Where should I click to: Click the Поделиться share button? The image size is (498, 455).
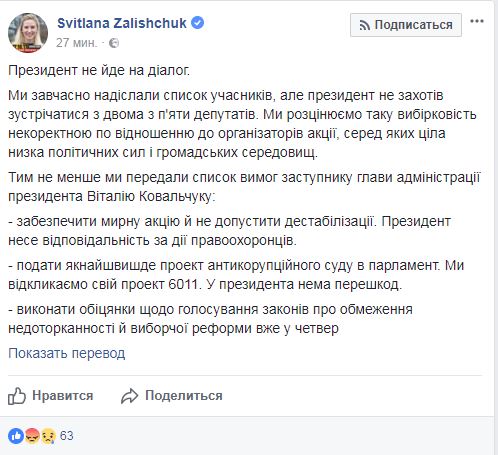coord(172,396)
